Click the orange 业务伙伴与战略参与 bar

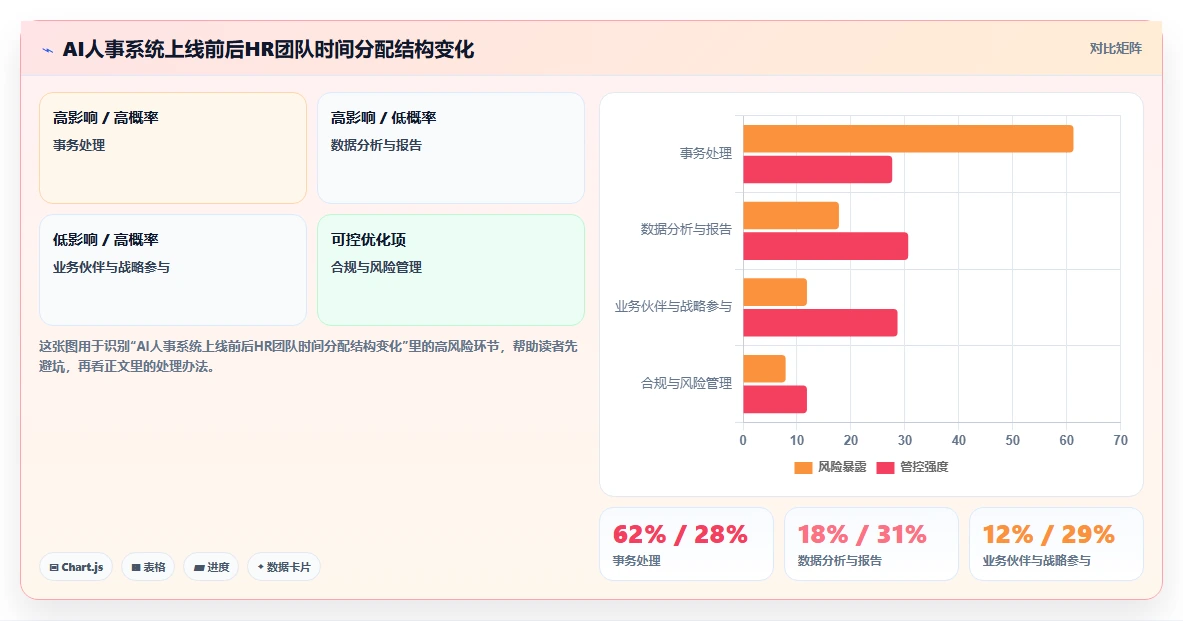coord(775,292)
